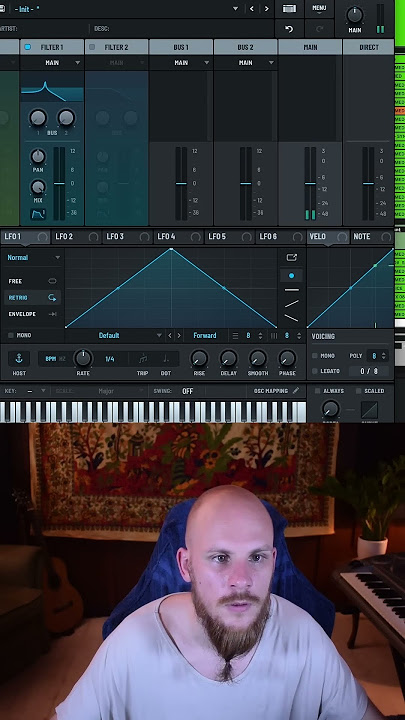
Task: Switch to the LFO 5 tab
Action: click(229, 237)
